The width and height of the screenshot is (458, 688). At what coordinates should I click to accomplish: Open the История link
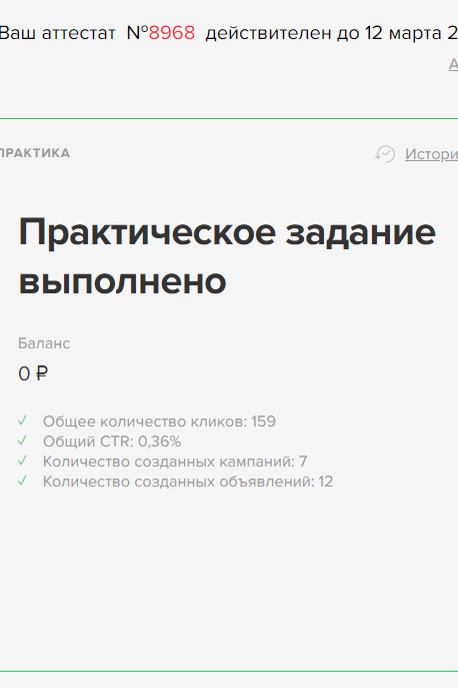431,154
